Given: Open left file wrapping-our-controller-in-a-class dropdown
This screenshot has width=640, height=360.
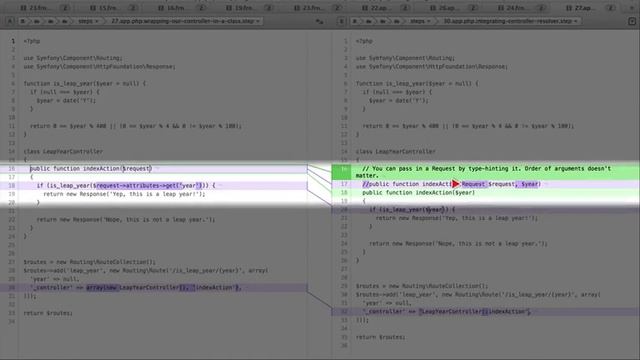Looking at the screenshot, I should pos(185,21).
